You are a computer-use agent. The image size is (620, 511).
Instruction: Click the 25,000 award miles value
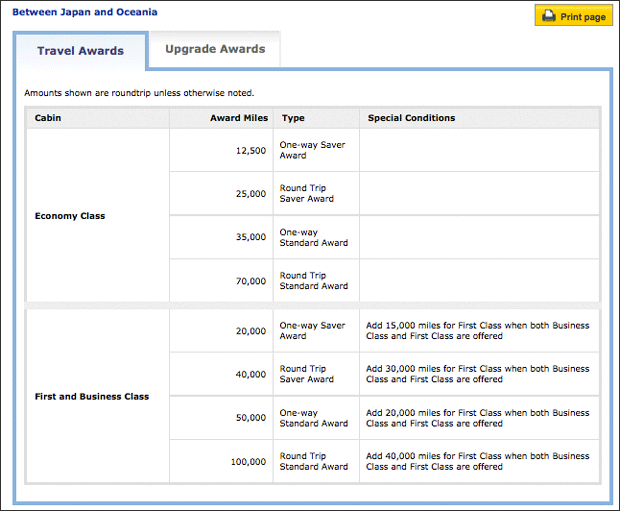pos(251,194)
